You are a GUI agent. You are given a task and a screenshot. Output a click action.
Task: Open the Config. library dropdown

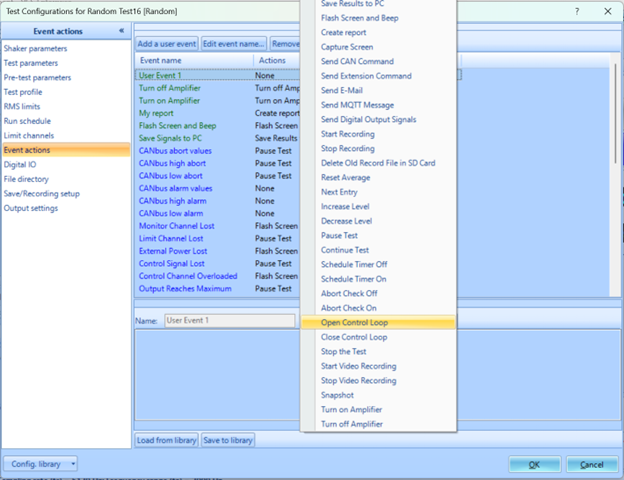coord(40,464)
